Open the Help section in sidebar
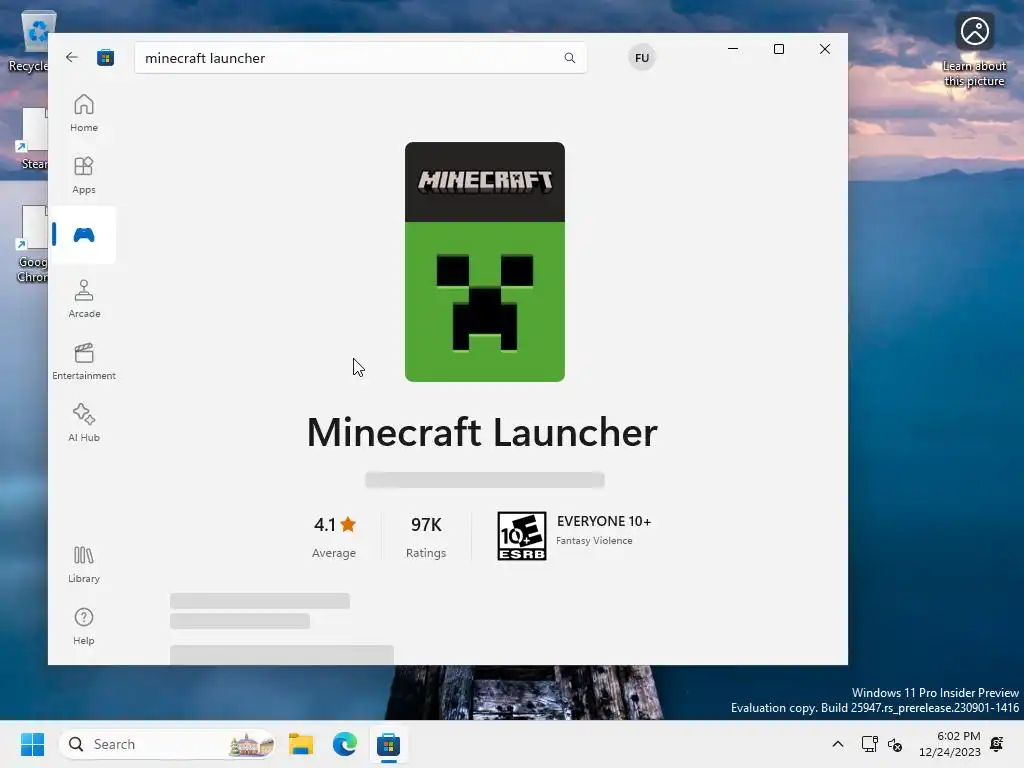The height and width of the screenshot is (768, 1024). click(x=84, y=626)
